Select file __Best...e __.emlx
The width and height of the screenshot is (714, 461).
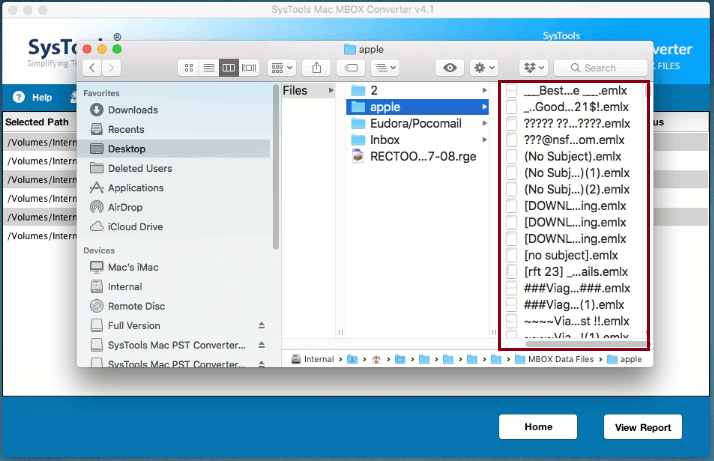coord(567,91)
